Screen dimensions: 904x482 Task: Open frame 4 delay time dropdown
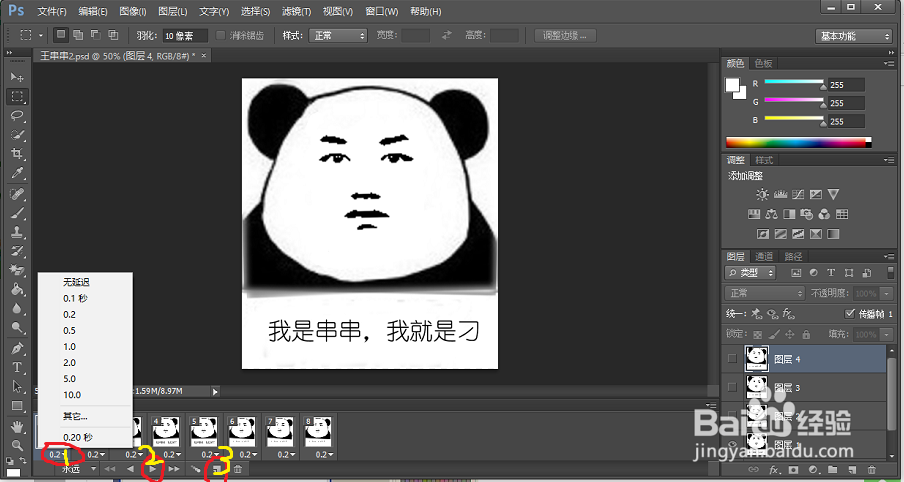pyautogui.click(x=170, y=455)
